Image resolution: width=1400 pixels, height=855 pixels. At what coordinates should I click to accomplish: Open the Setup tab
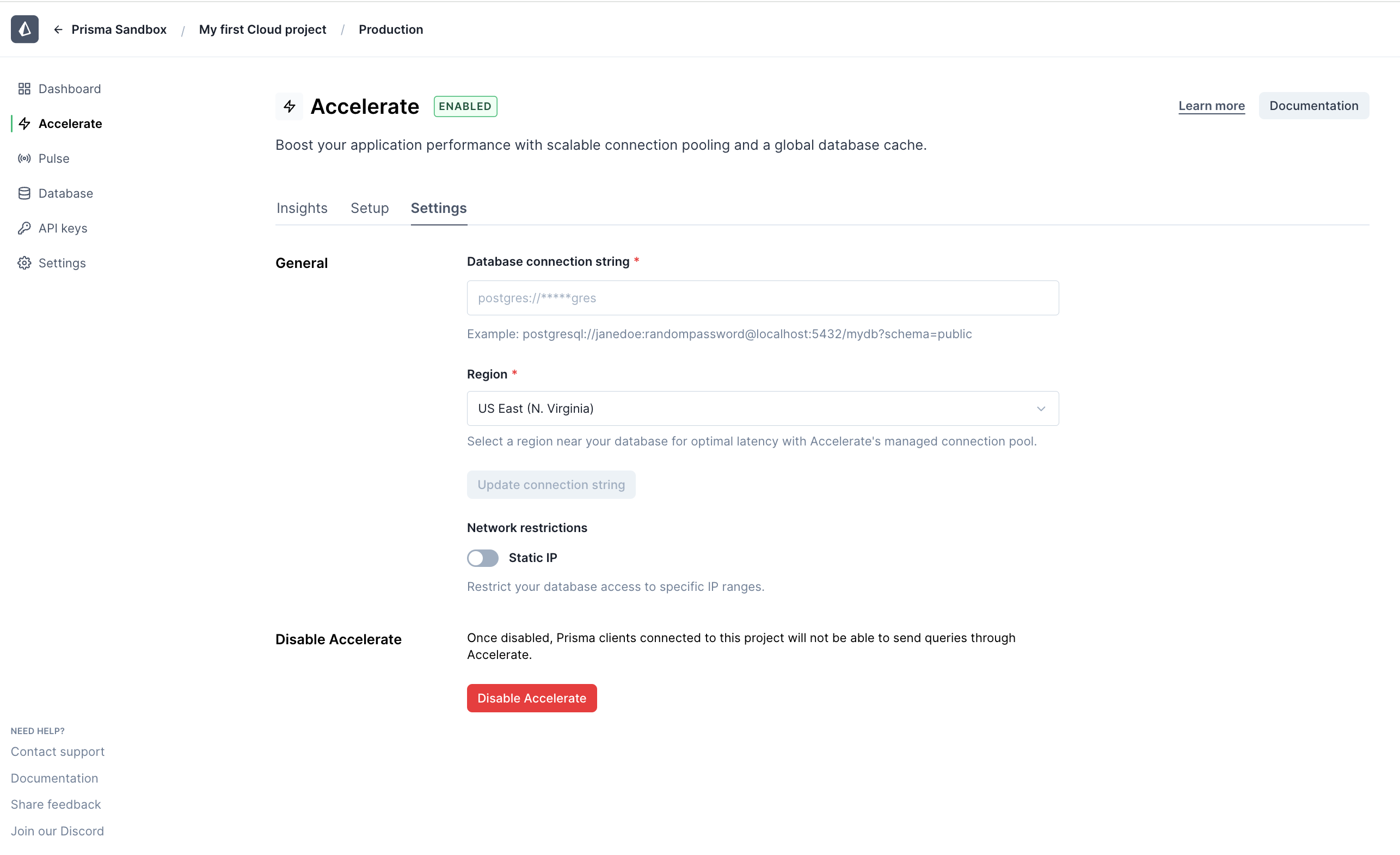click(x=369, y=208)
